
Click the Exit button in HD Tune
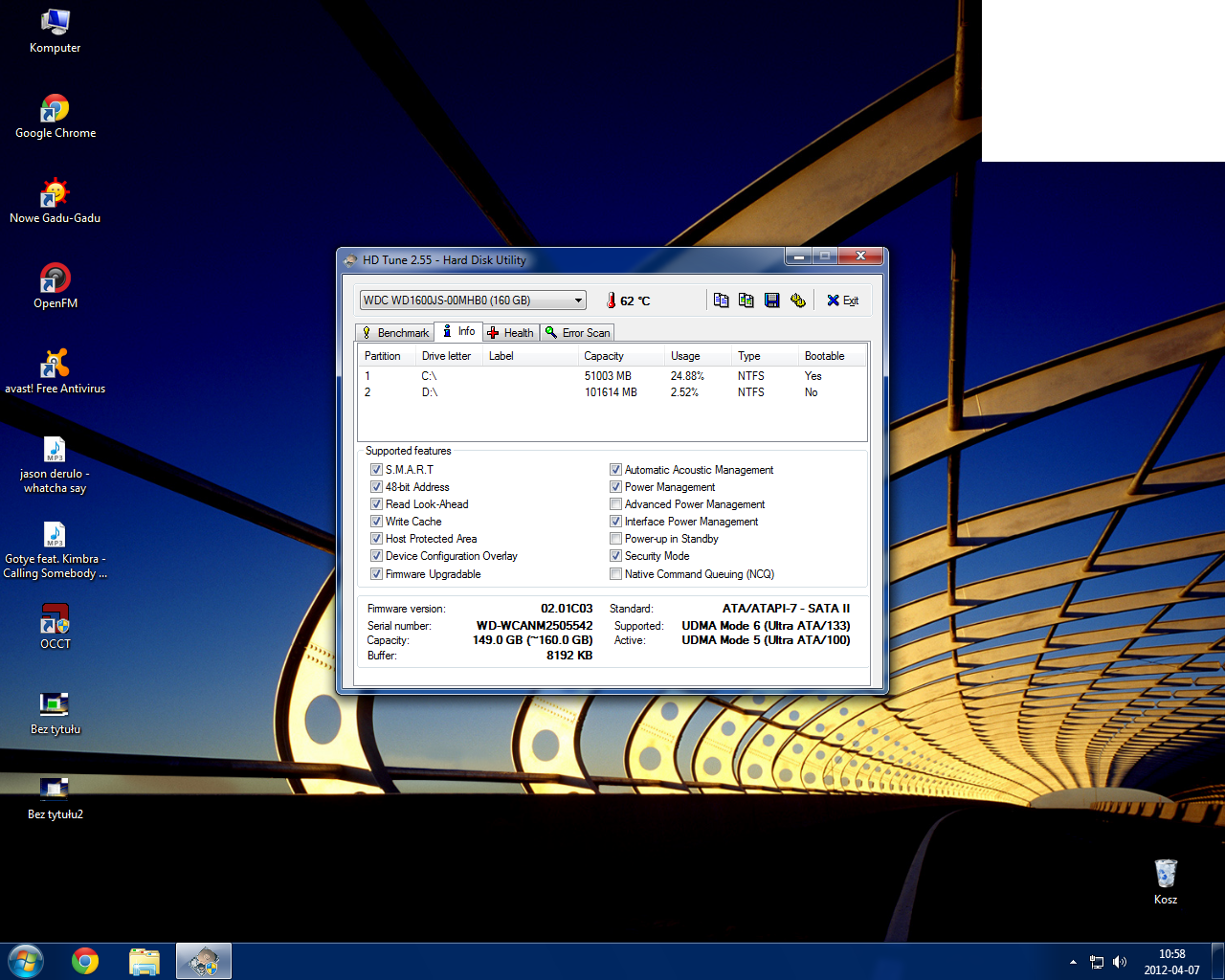pyautogui.click(x=843, y=301)
